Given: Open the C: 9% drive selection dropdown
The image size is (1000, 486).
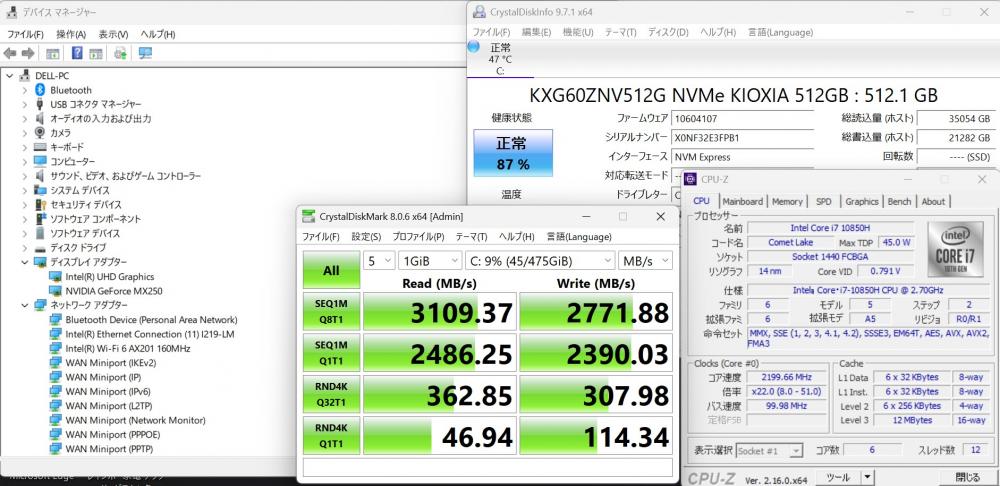Looking at the screenshot, I should pos(540,261).
